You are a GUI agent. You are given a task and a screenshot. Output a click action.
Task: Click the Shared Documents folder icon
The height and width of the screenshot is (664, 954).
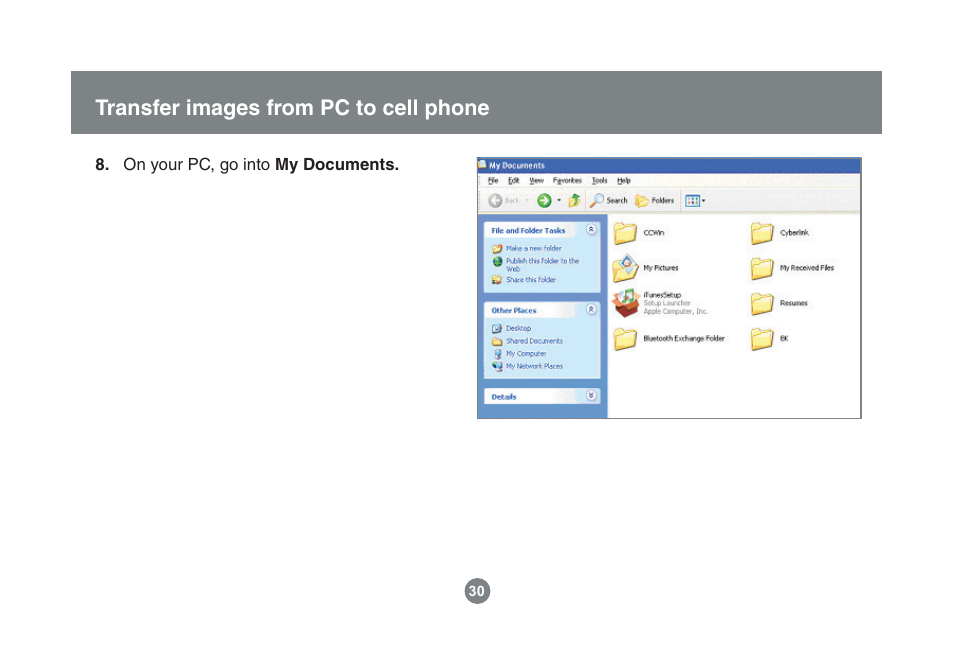pyautogui.click(x=497, y=341)
